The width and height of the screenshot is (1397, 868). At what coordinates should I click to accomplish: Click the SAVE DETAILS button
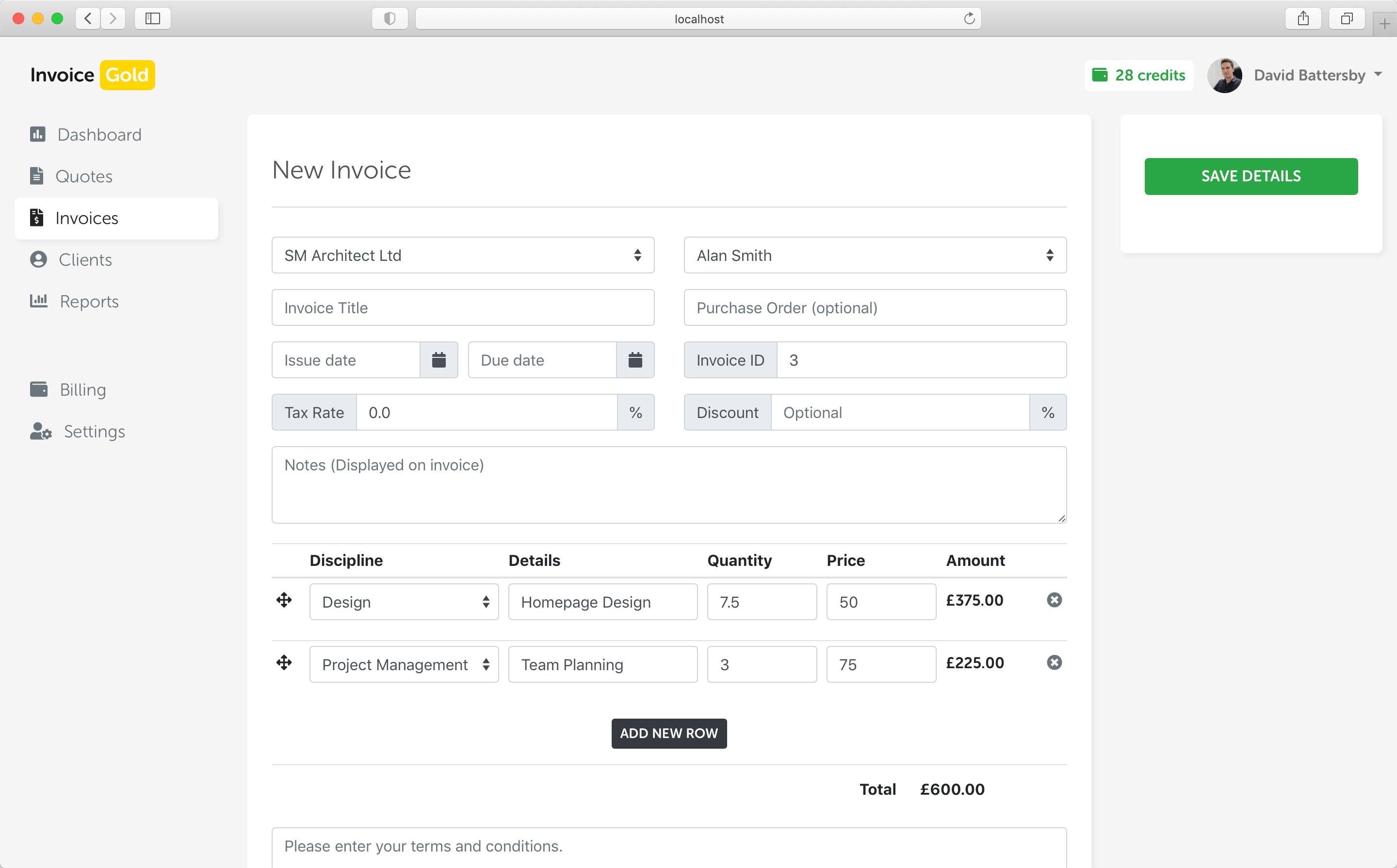1251,176
